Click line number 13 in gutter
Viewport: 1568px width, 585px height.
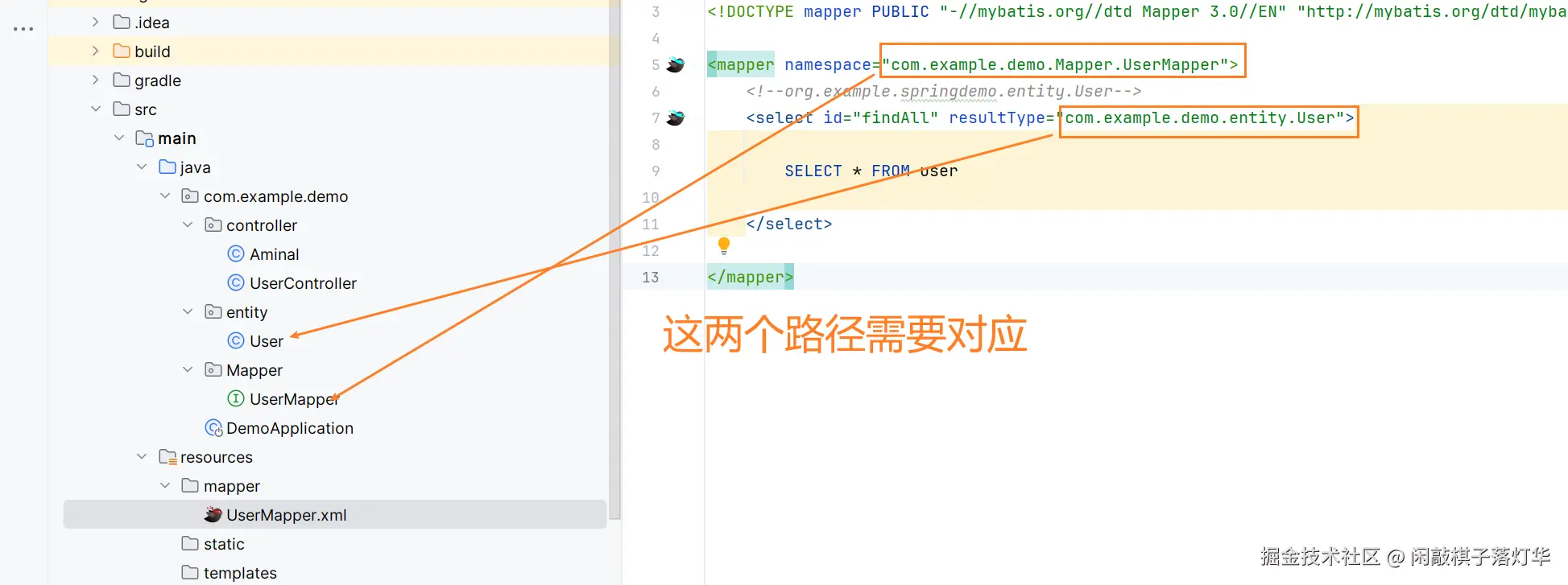pyautogui.click(x=650, y=277)
